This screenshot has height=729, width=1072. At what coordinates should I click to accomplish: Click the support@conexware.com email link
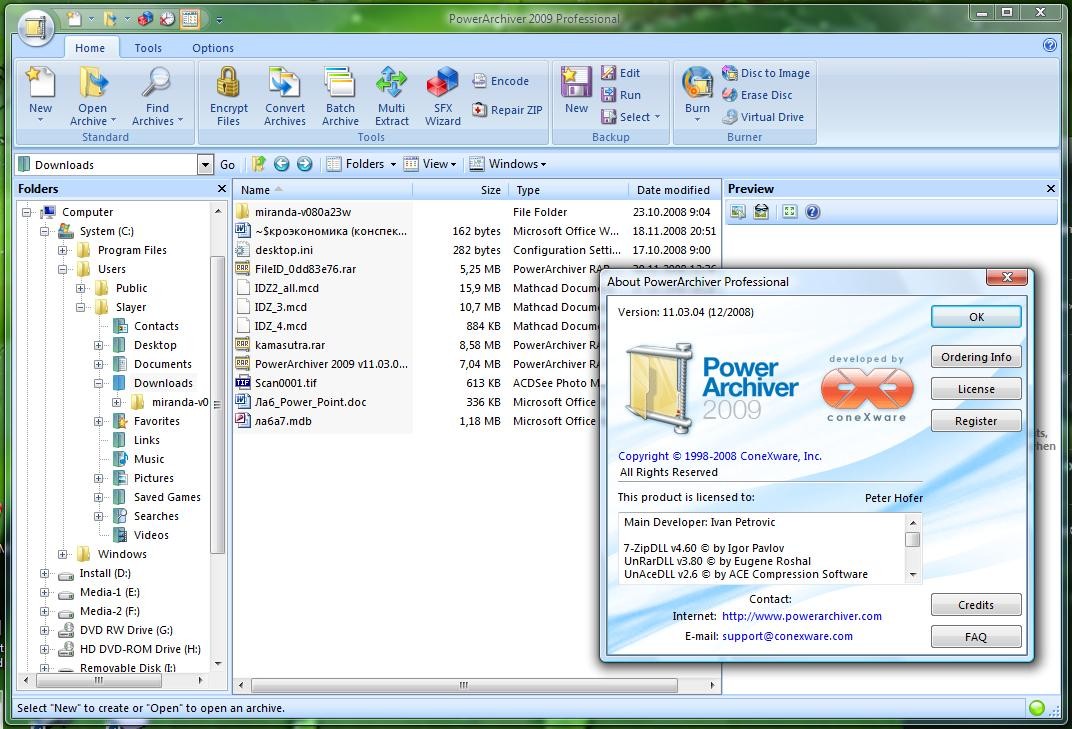[788, 636]
